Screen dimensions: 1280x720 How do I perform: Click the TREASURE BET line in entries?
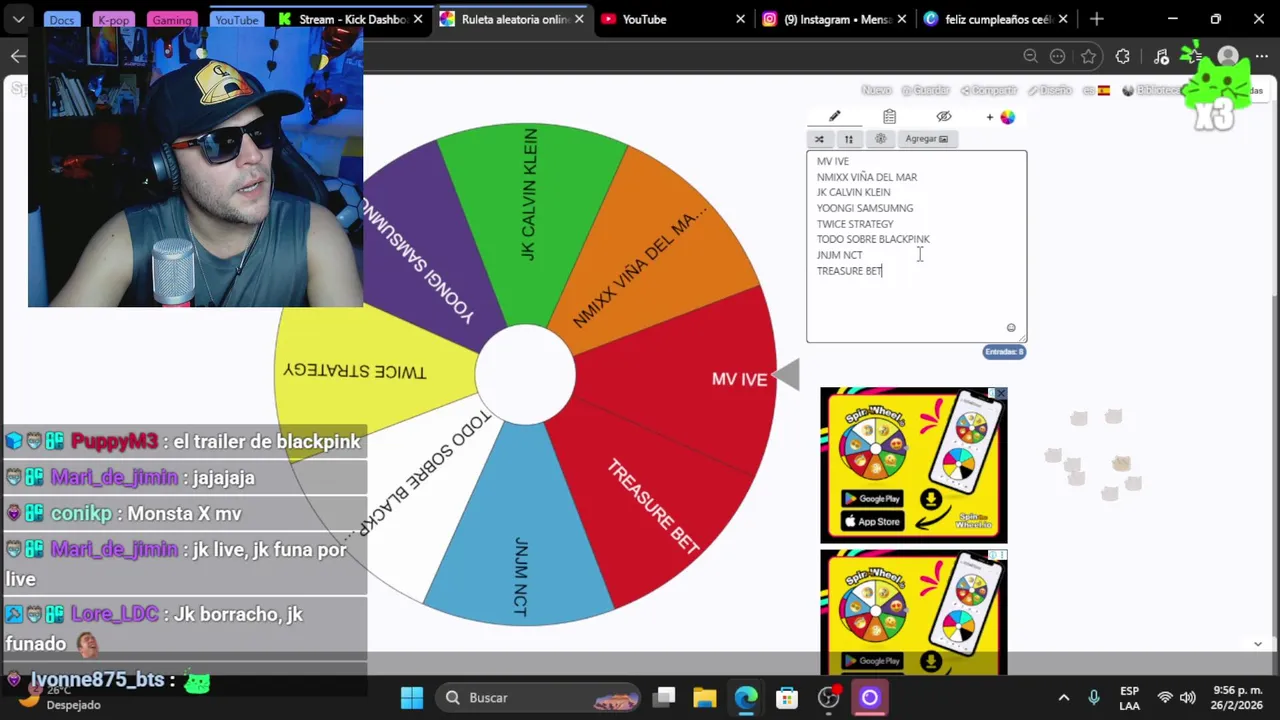pyautogui.click(x=849, y=271)
